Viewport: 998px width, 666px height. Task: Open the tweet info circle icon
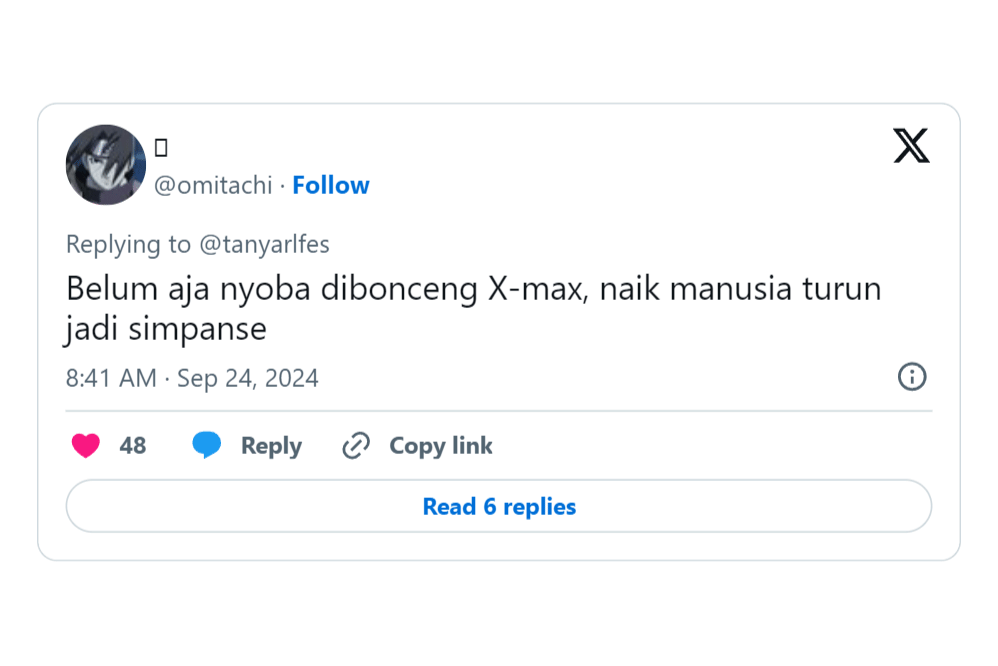[912, 377]
